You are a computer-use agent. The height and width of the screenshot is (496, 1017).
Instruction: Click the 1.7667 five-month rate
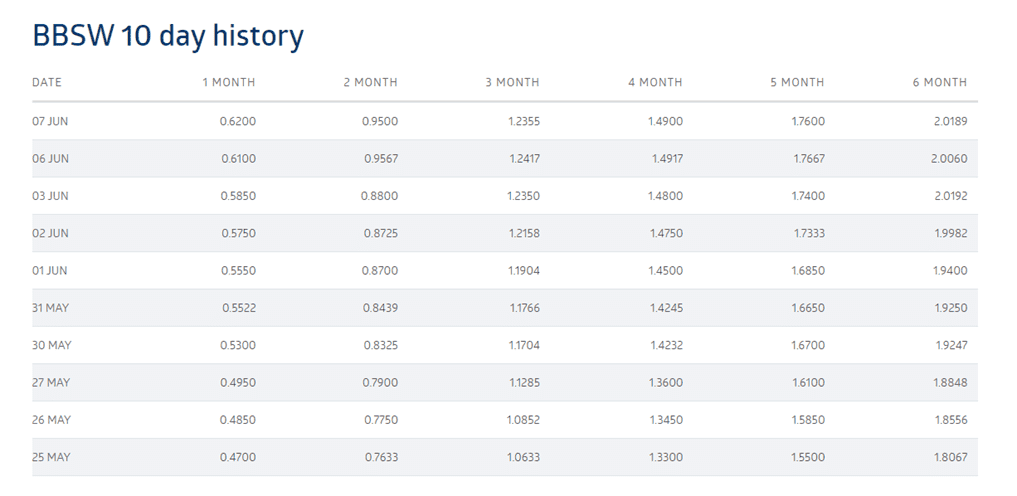809,159
